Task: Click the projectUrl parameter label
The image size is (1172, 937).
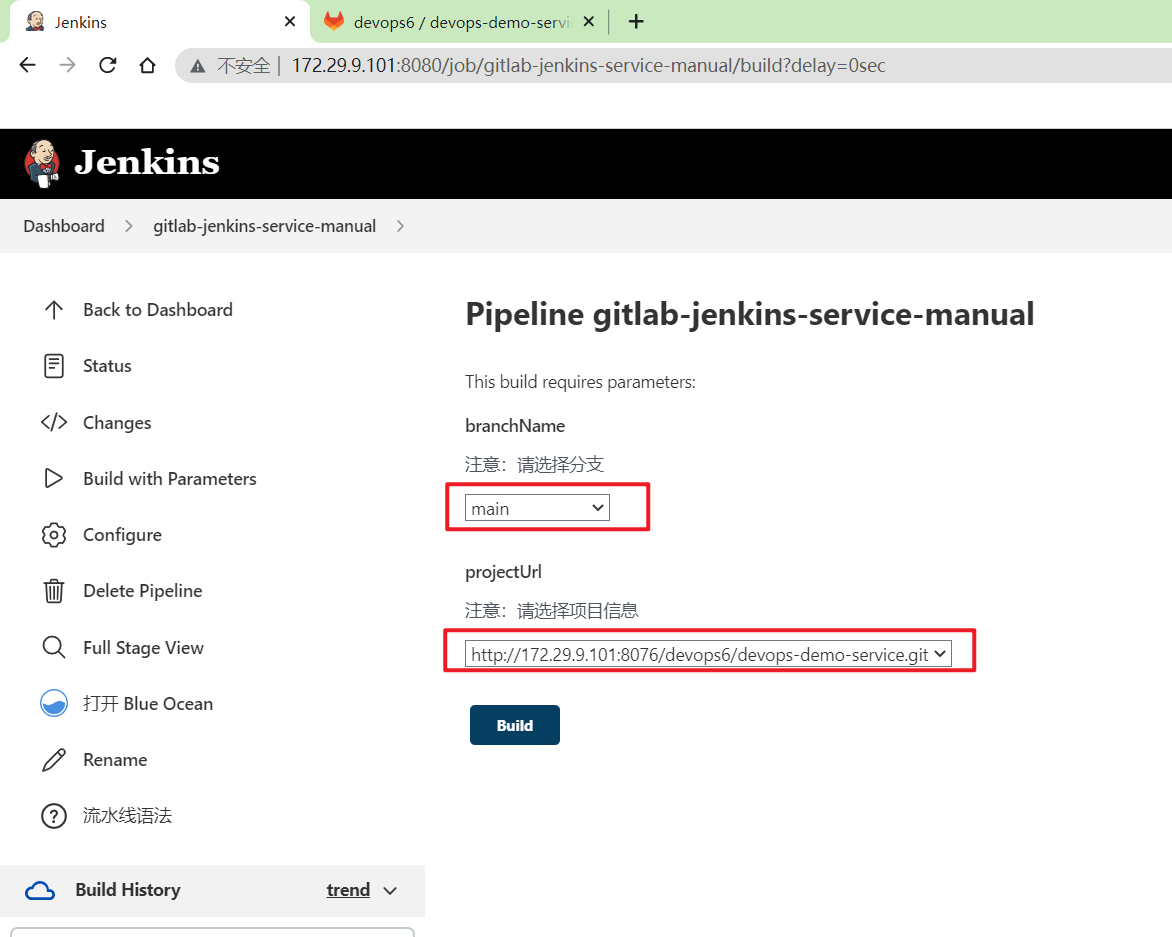Action: [503, 572]
